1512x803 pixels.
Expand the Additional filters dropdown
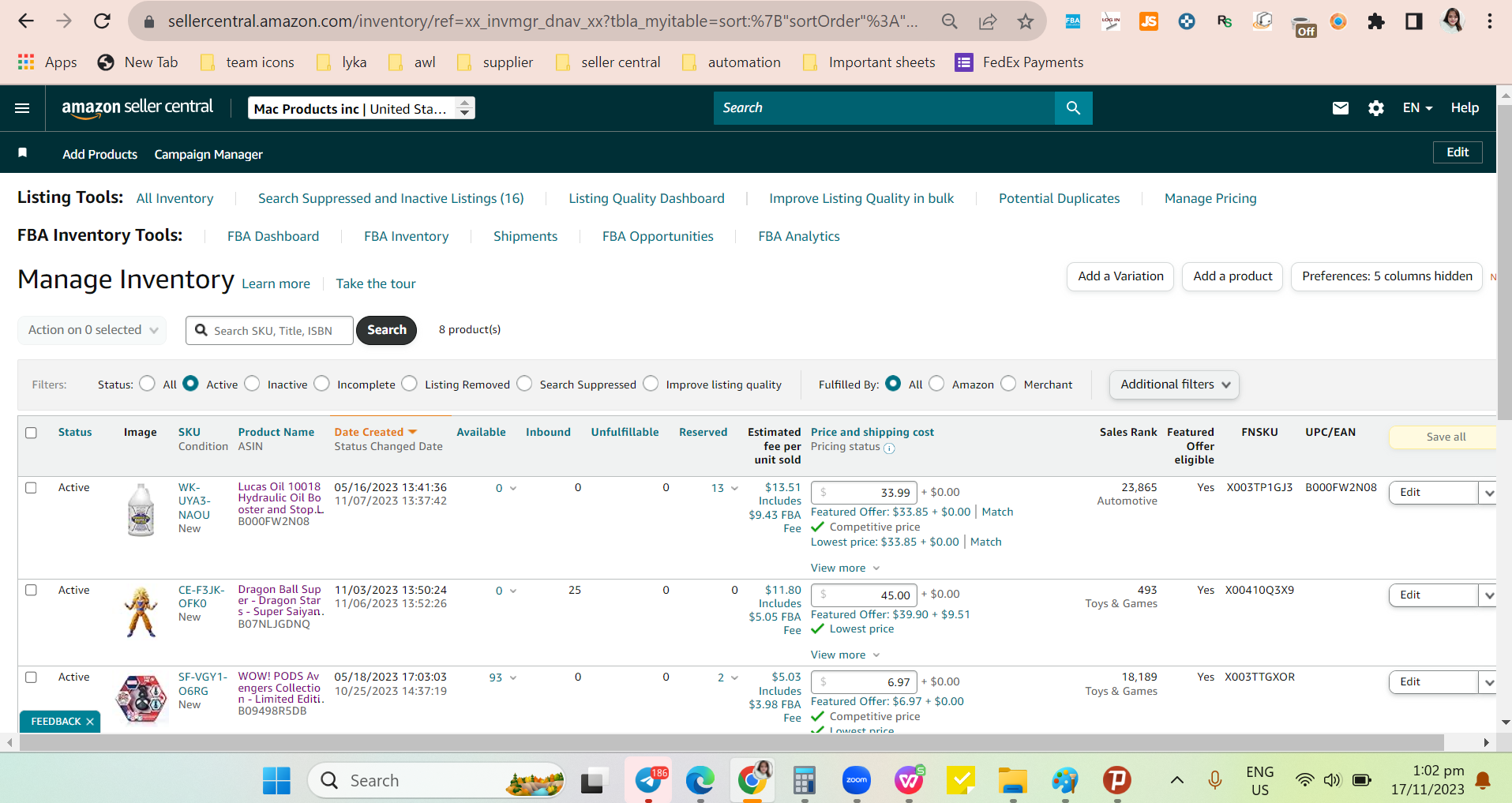1174,385
